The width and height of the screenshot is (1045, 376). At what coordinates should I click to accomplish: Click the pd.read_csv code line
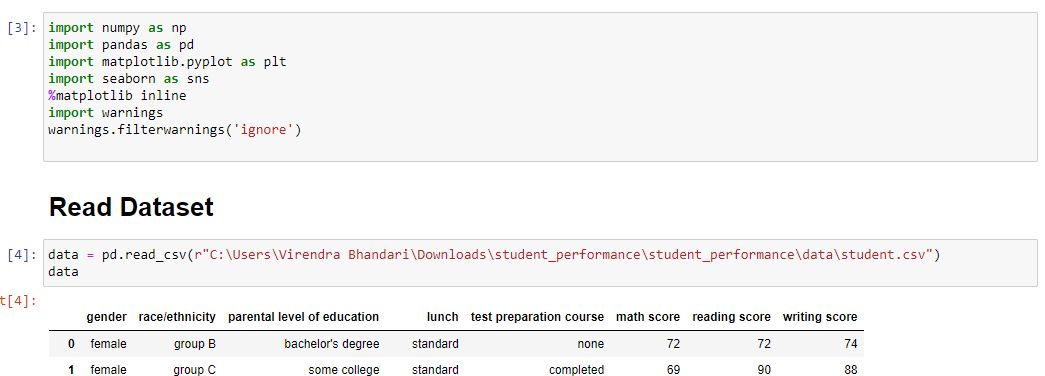click(494, 255)
